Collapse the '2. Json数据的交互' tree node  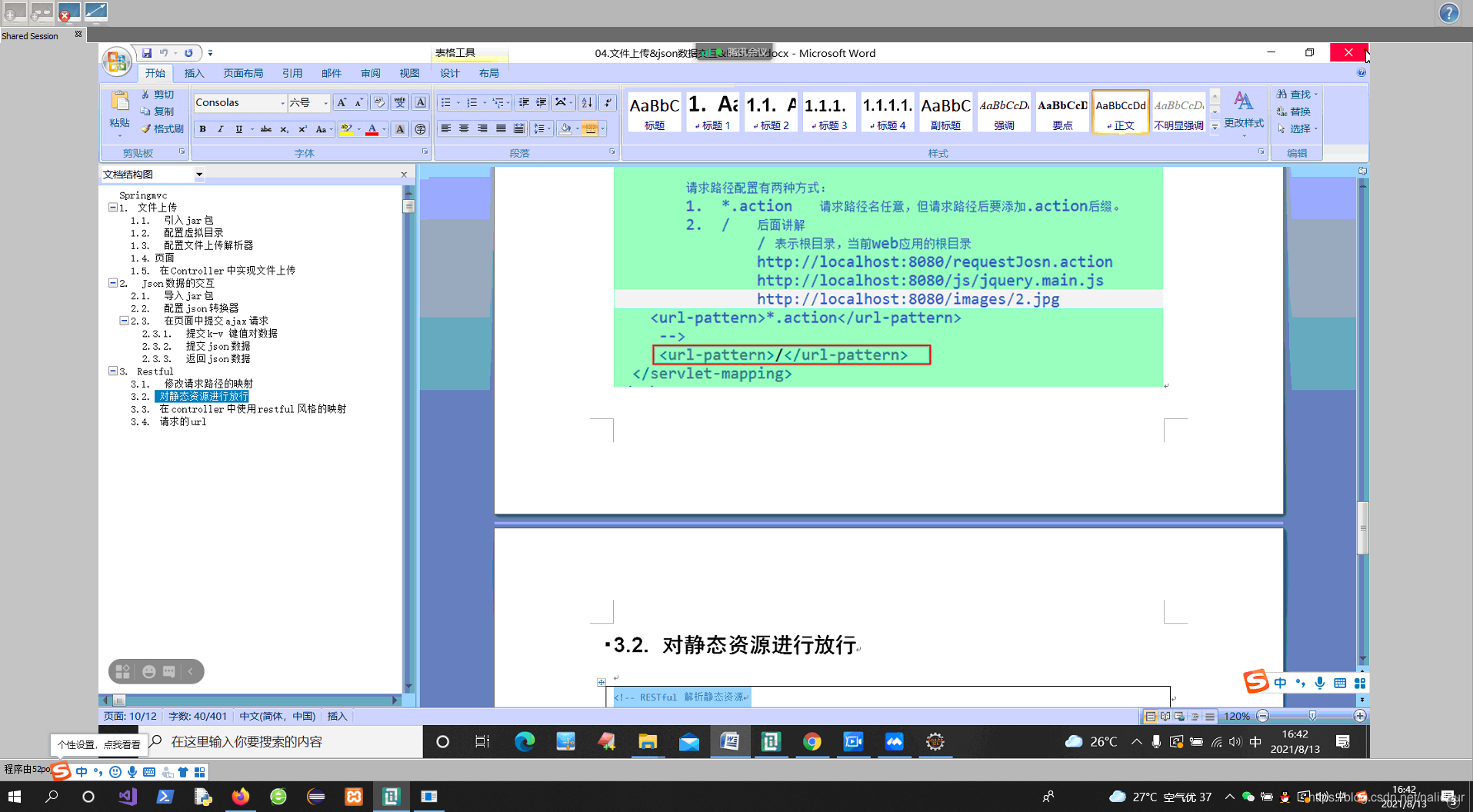coord(112,283)
